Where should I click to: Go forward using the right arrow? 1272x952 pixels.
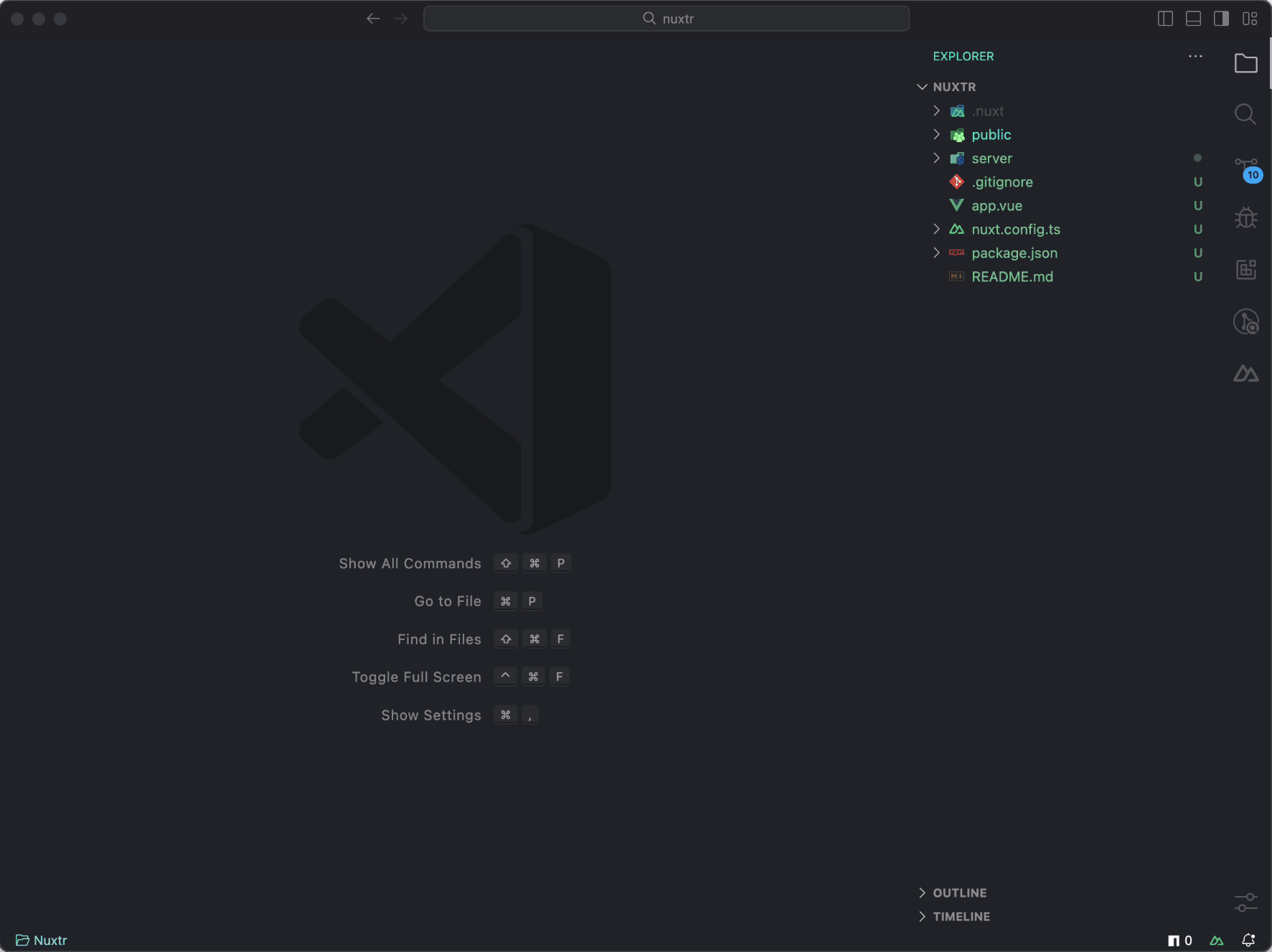click(401, 19)
